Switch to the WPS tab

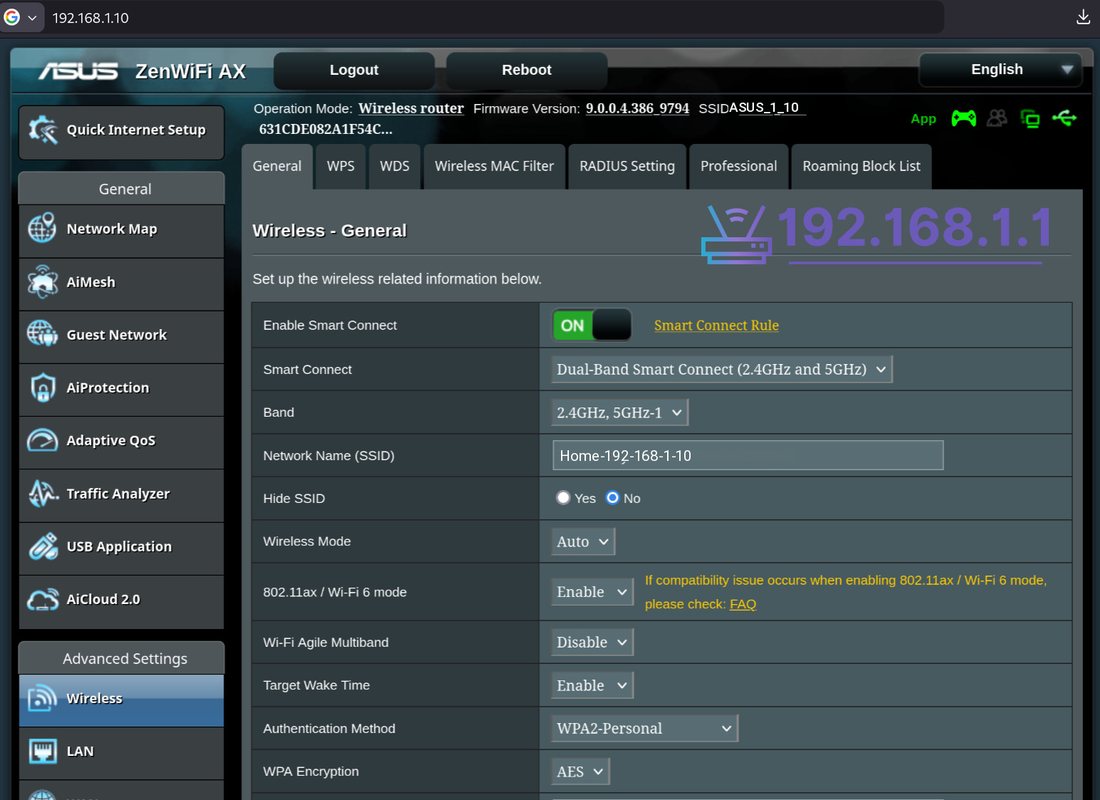pyautogui.click(x=341, y=166)
